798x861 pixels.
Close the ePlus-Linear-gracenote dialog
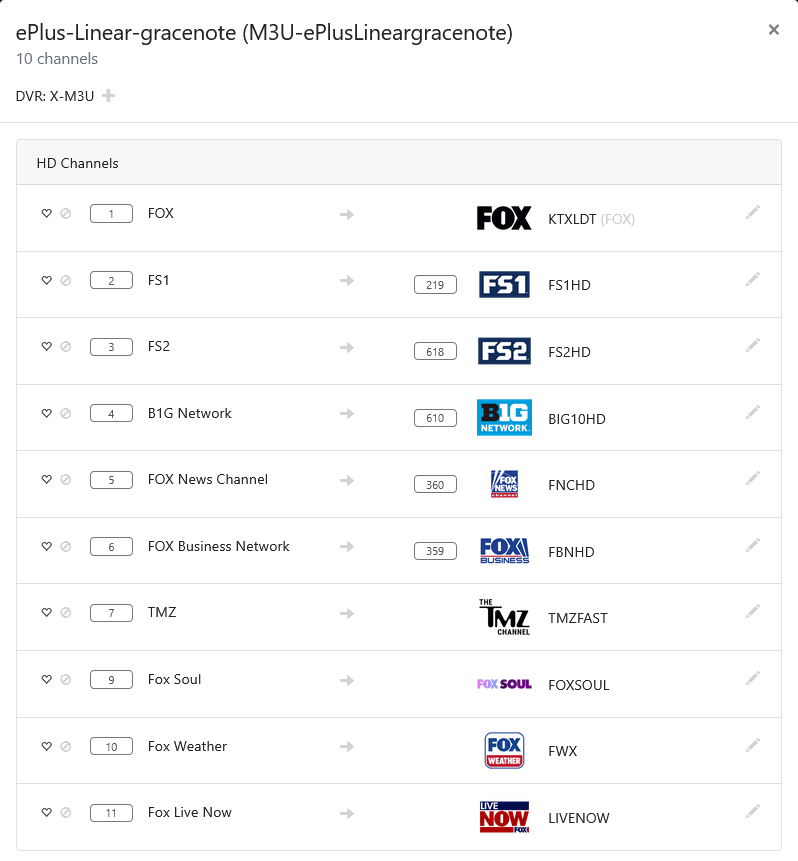pyautogui.click(x=773, y=30)
